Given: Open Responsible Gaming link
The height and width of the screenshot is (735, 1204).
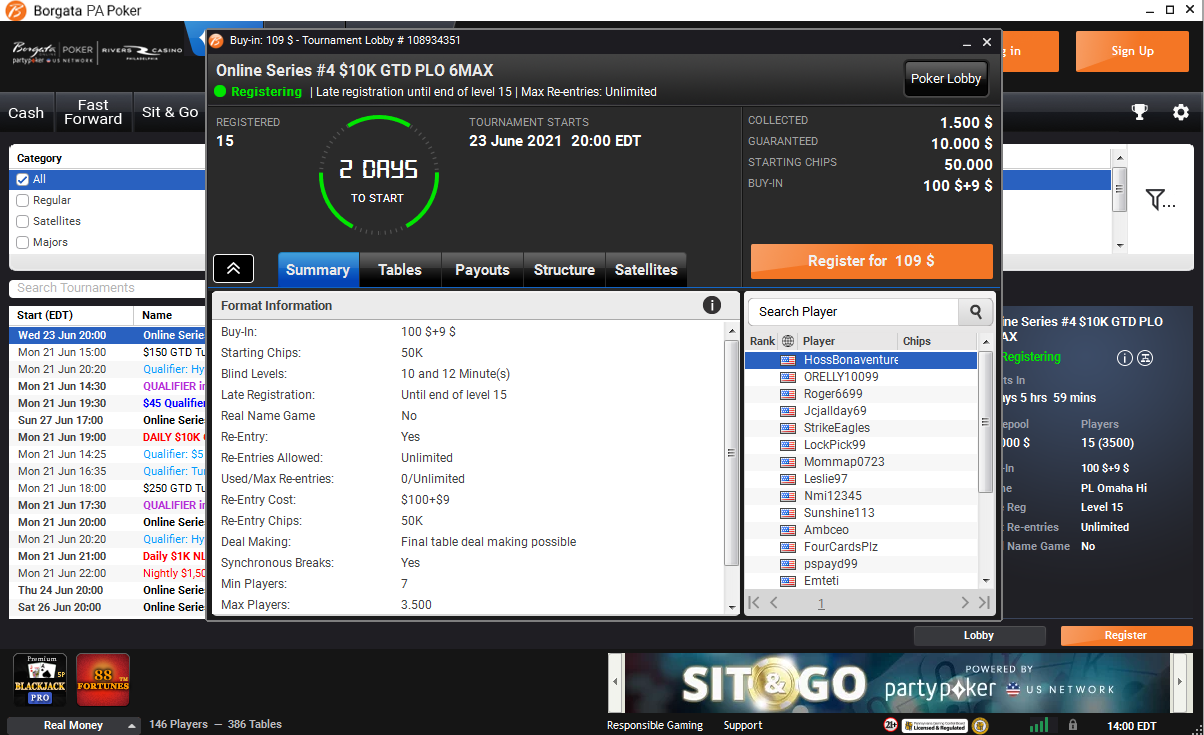Looking at the screenshot, I should pyautogui.click(x=655, y=726).
